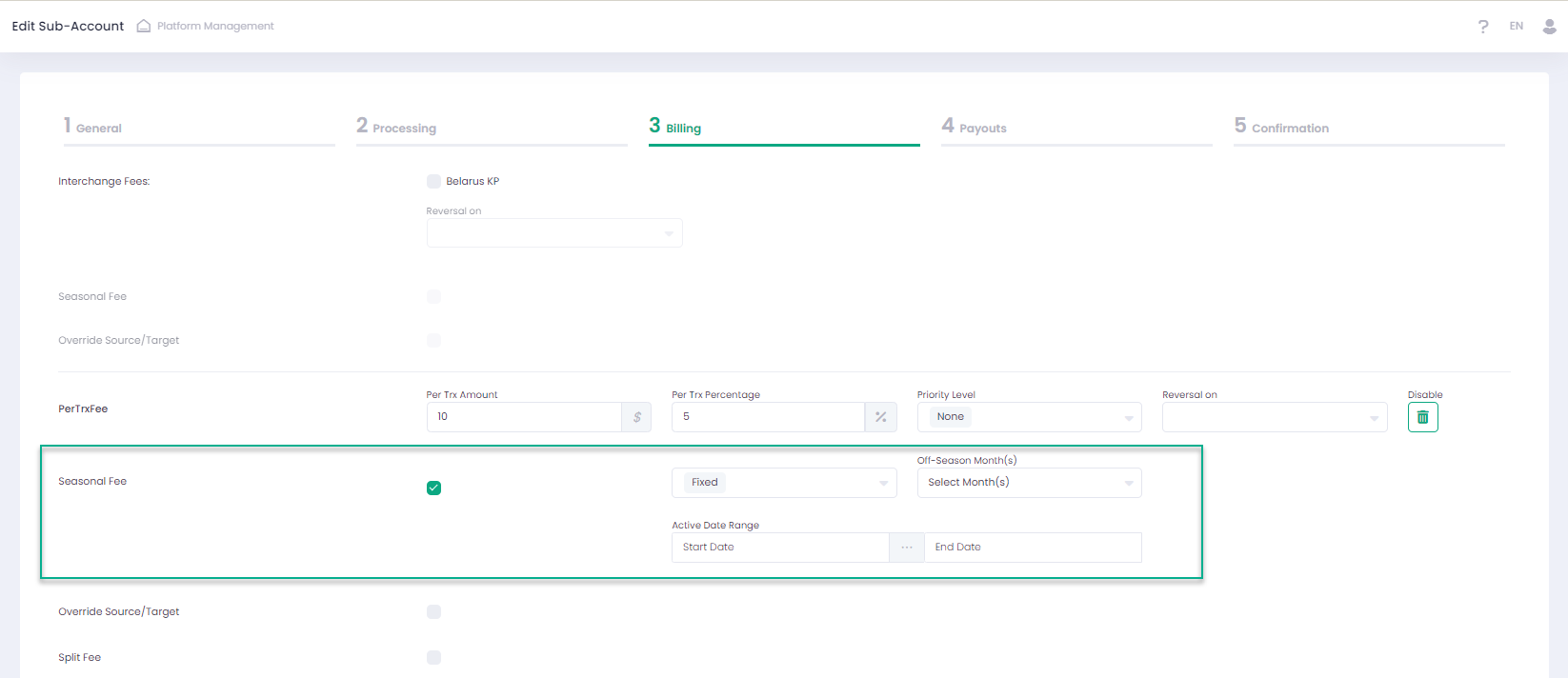Enable the Belarus KP checkbox

433,181
